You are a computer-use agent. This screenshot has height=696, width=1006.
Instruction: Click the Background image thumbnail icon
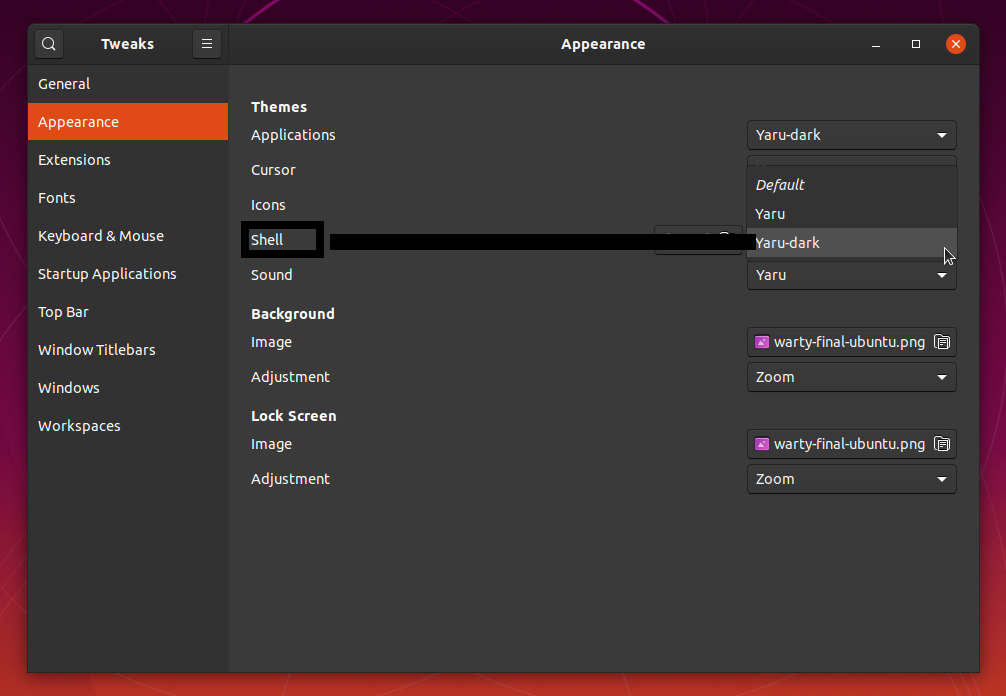click(762, 342)
